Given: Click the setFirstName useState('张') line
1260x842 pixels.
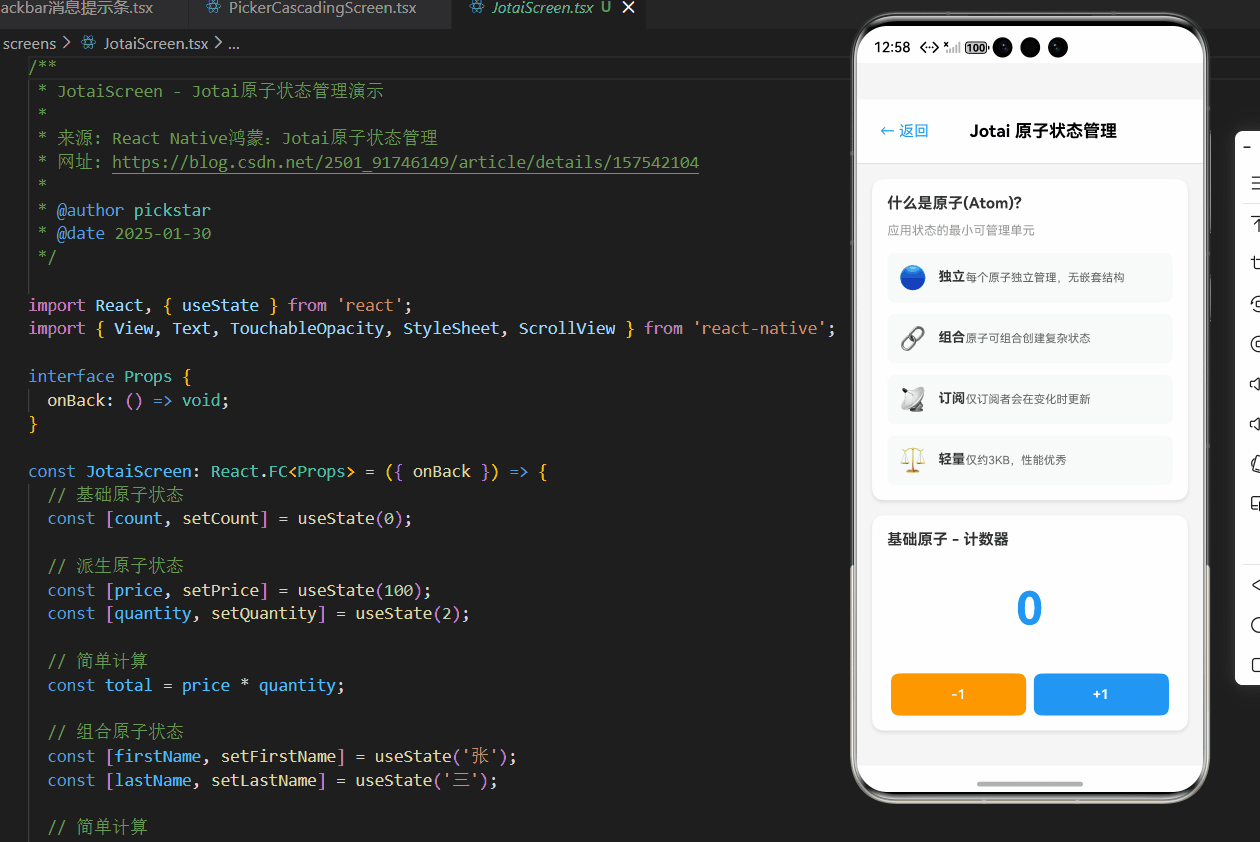Looking at the screenshot, I should (282, 756).
